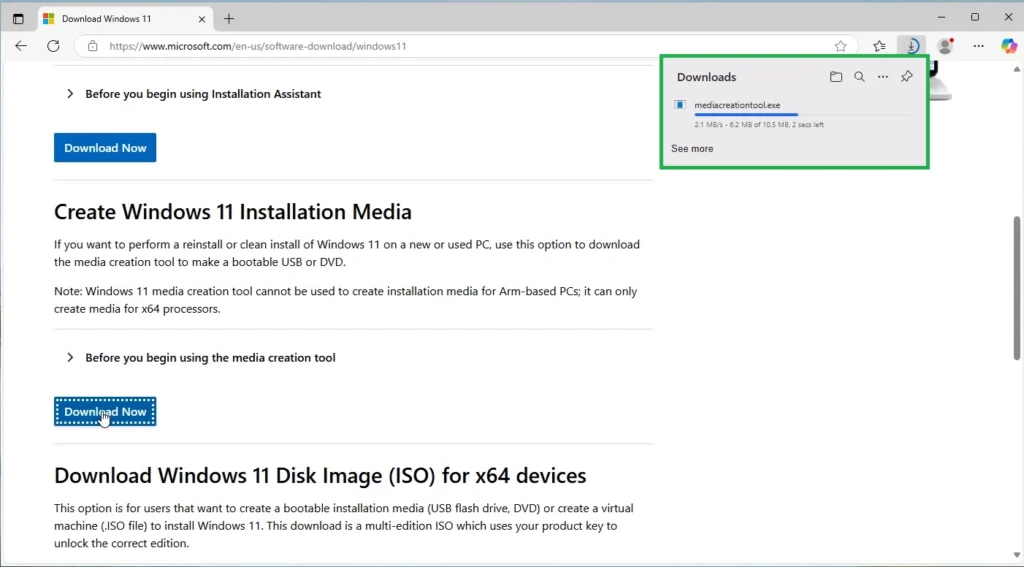Open Settings and more ellipsis menu

(978, 46)
